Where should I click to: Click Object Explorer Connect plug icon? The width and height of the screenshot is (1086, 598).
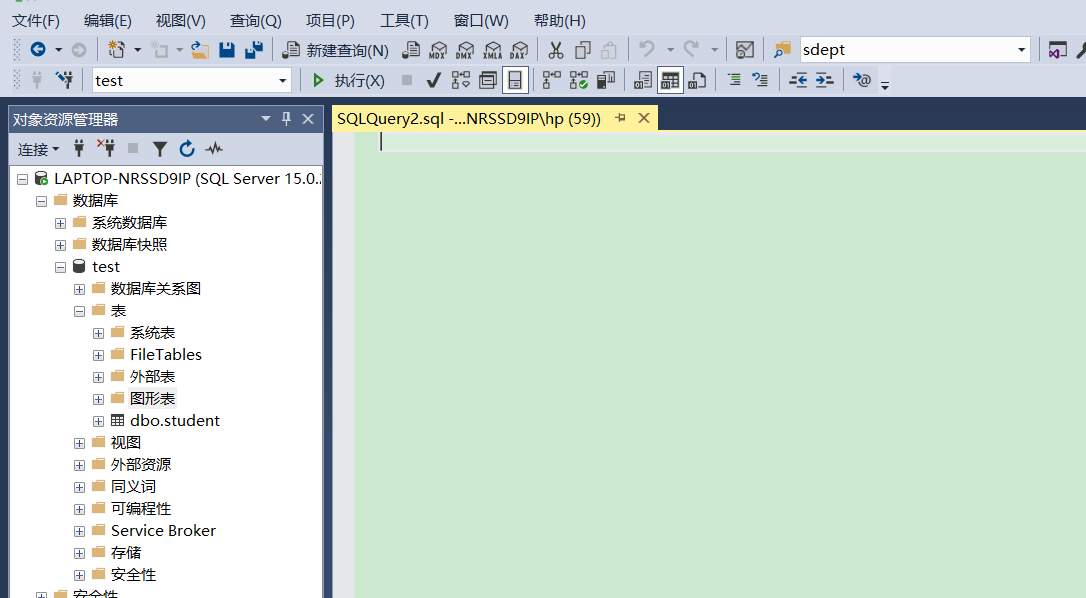tap(79, 148)
